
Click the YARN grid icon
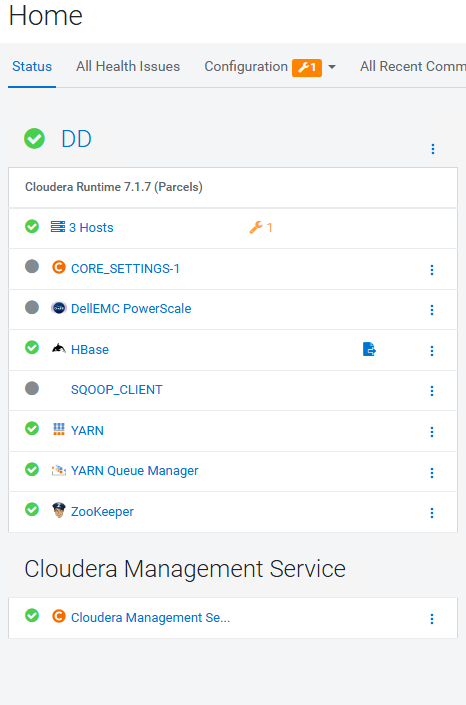[58, 429]
